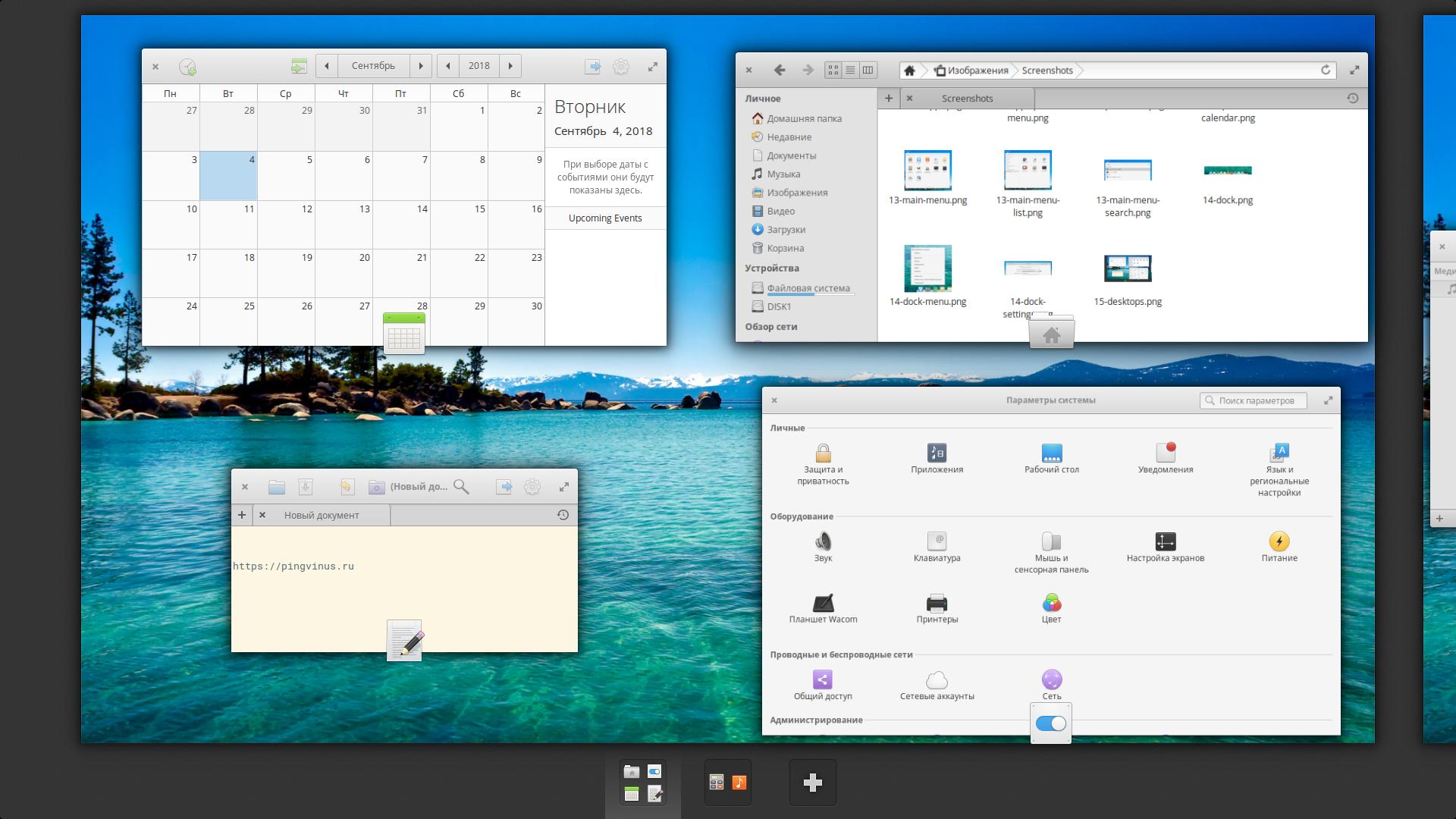The height and width of the screenshot is (819, 1456).
Task: Toggle the blue switch in Администрирование section
Action: click(x=1050, y=722)
